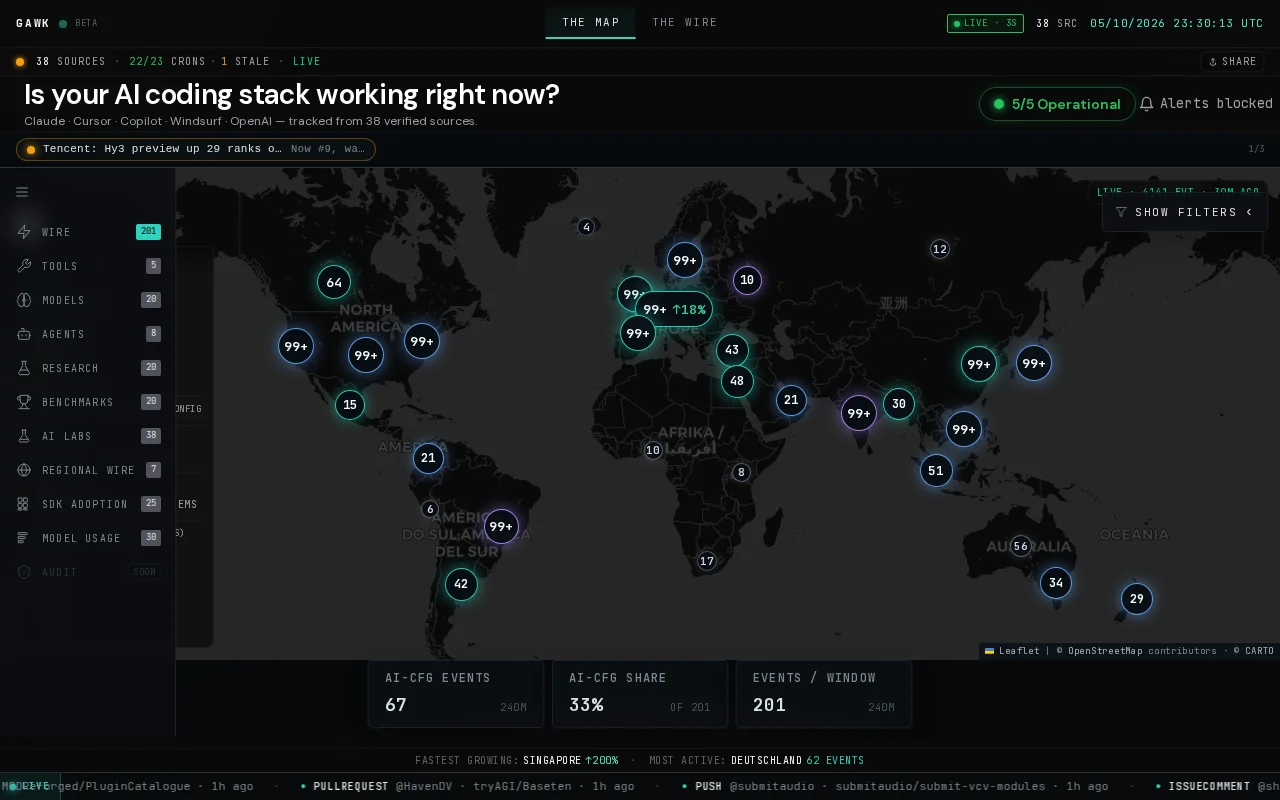Switch to The Map tab
1280x800 pixels.
click(x=590, y=23)
